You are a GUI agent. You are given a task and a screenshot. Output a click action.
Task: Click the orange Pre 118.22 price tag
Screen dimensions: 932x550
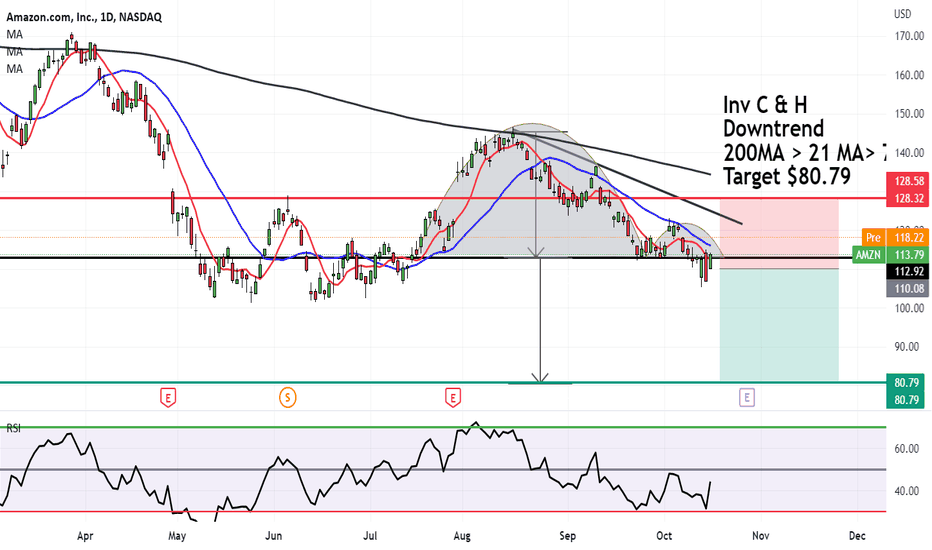895,237
